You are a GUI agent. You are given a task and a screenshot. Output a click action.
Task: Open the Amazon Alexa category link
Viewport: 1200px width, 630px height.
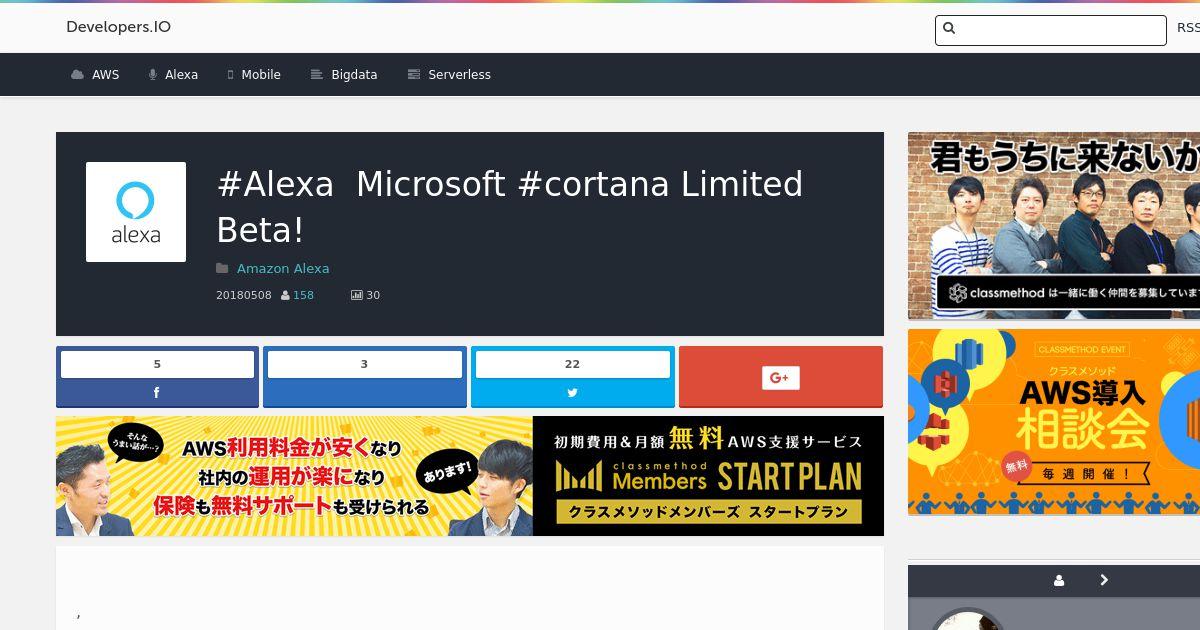point(283,268)
